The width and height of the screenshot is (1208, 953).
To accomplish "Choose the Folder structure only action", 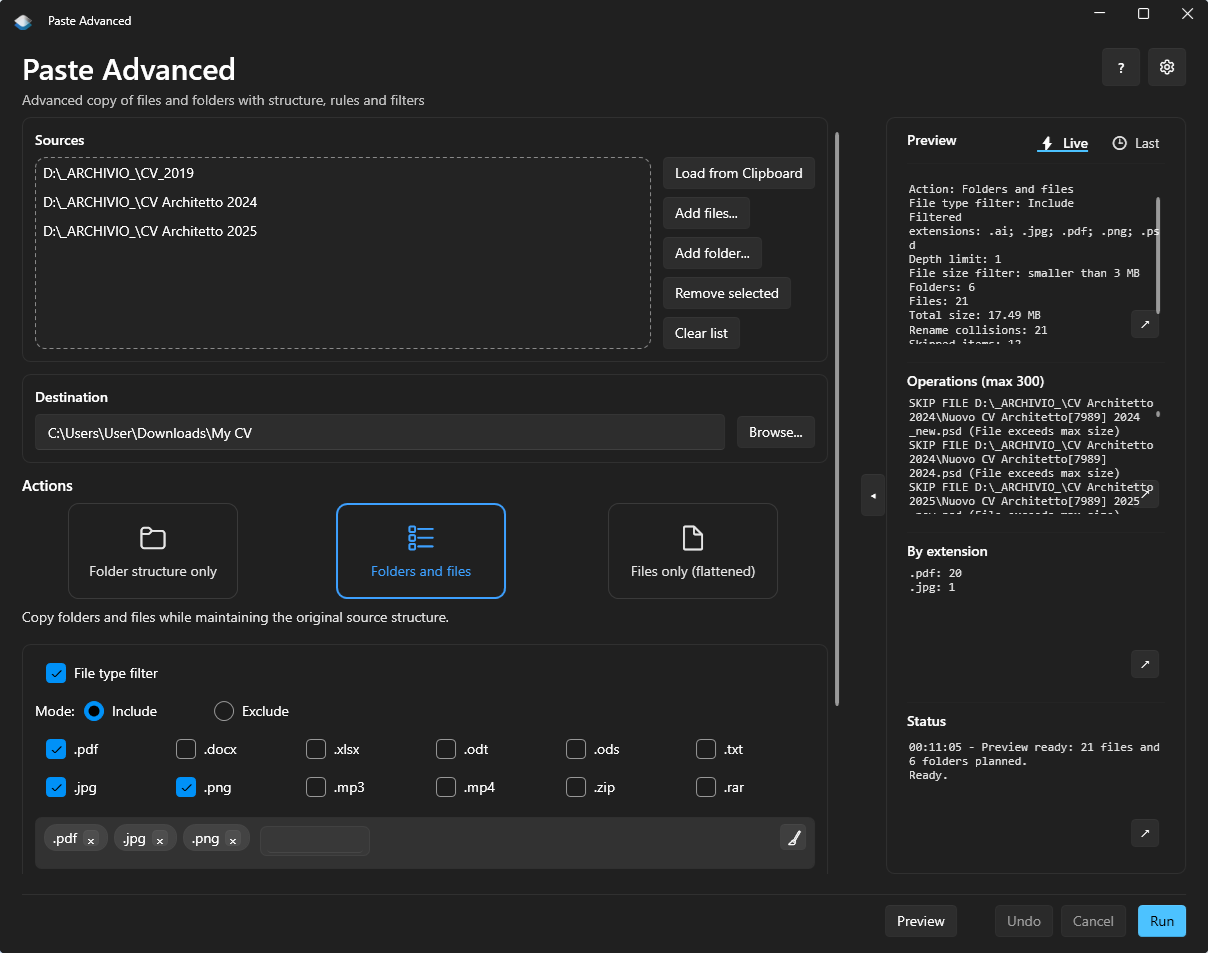I will point(153,551).
